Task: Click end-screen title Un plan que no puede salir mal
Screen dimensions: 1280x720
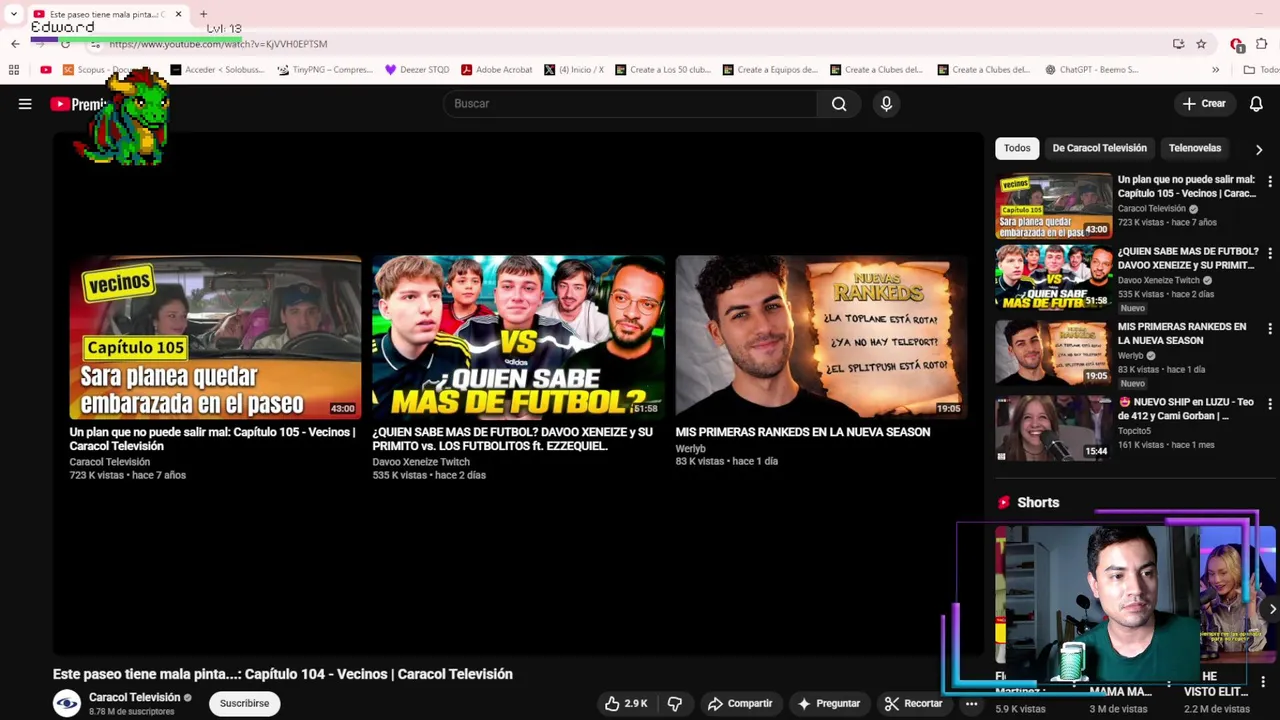Action: 212,439
